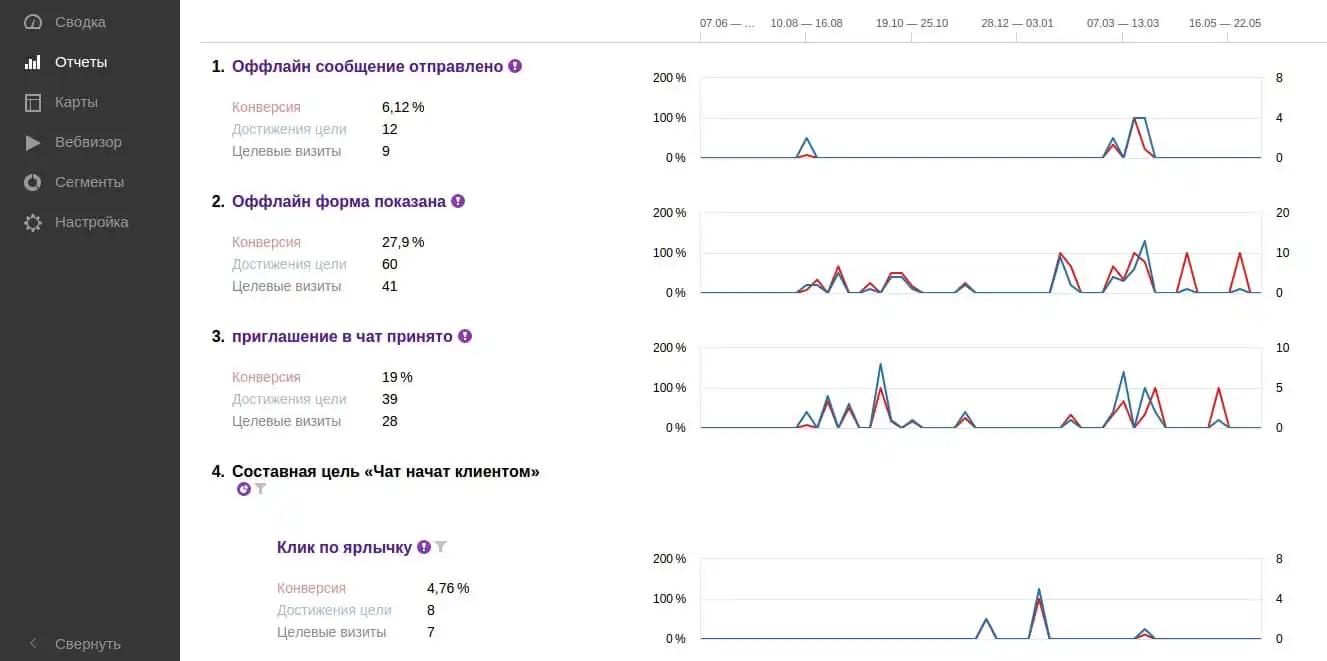1327x661 pixels.
Task: Click filter funnel next to Клик по ярлычку
Action: [x=441, y=547]
